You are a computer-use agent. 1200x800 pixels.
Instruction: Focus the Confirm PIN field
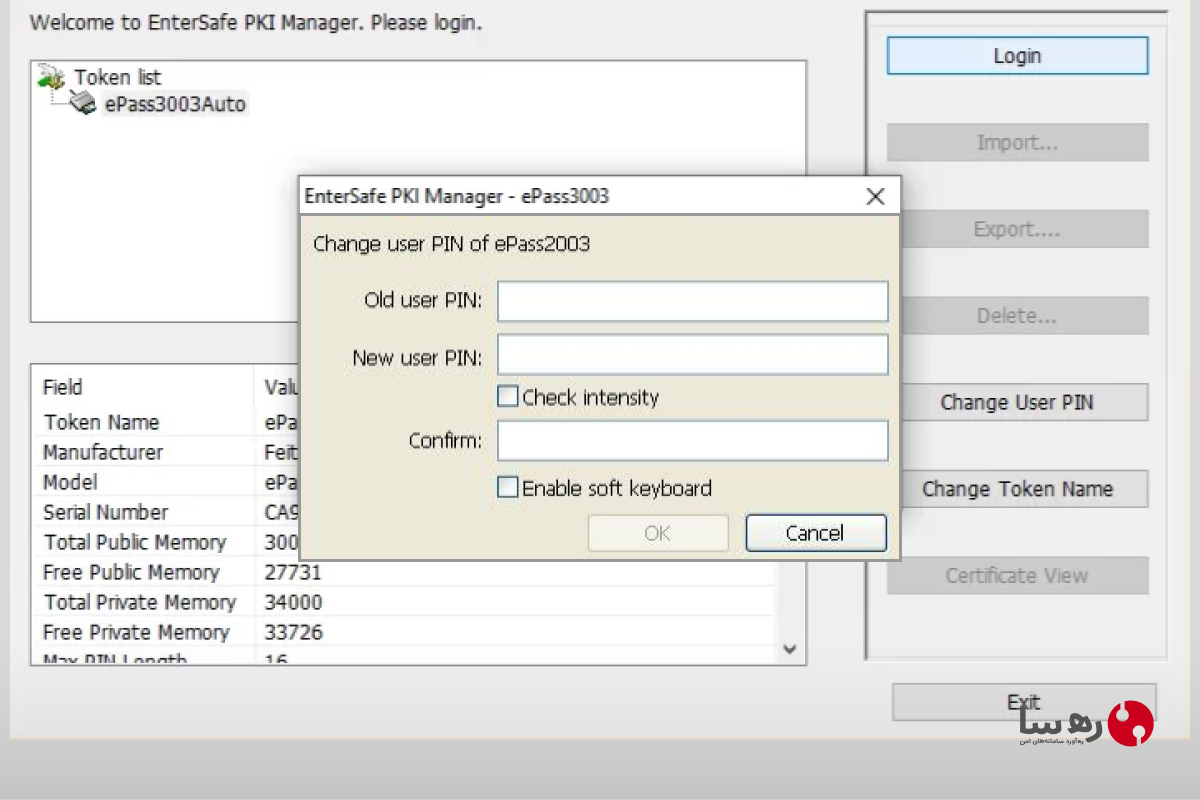pyautogui.click(x=693, y=441)
